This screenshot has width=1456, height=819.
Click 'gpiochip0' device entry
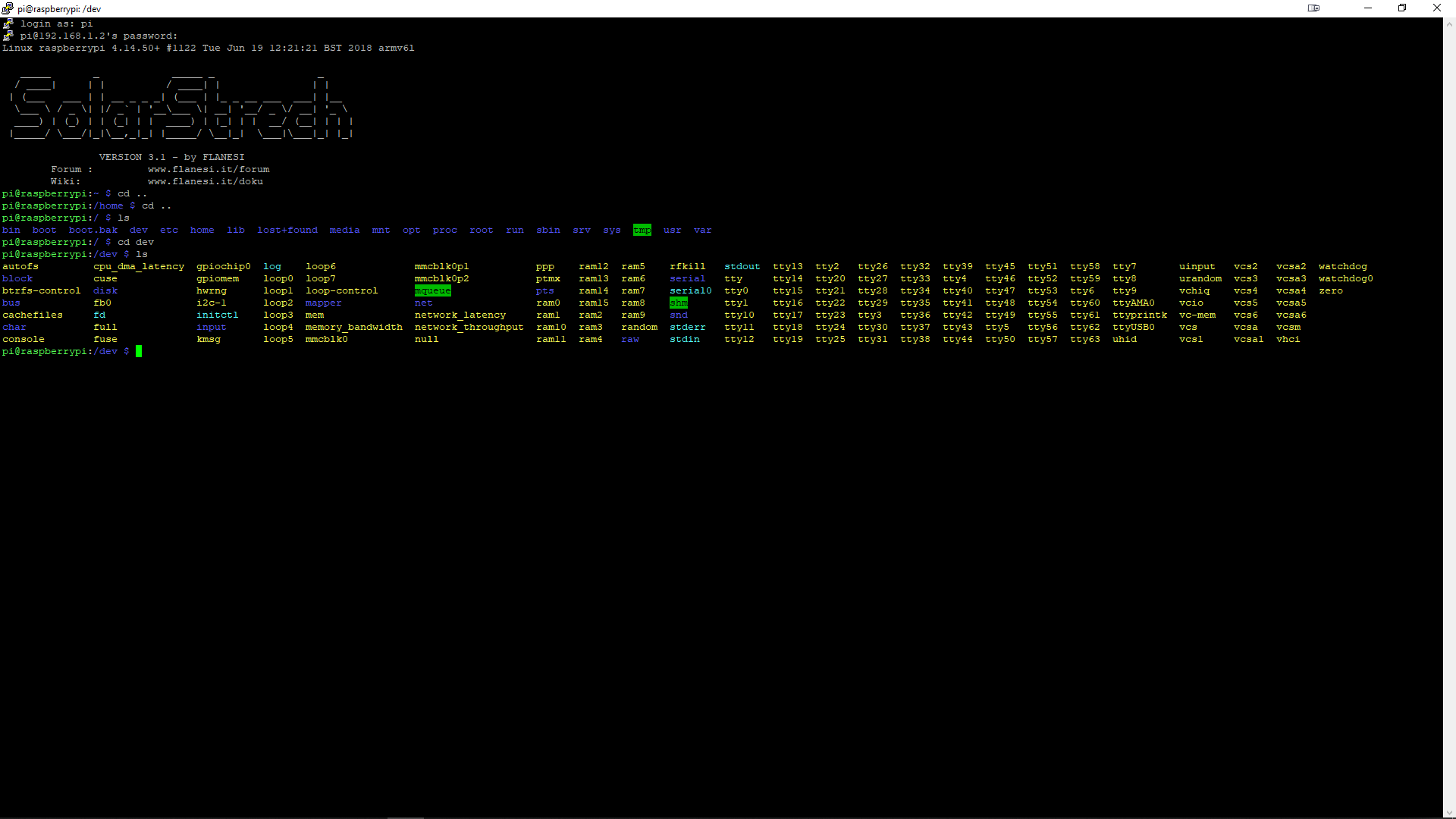coord(224,266)
